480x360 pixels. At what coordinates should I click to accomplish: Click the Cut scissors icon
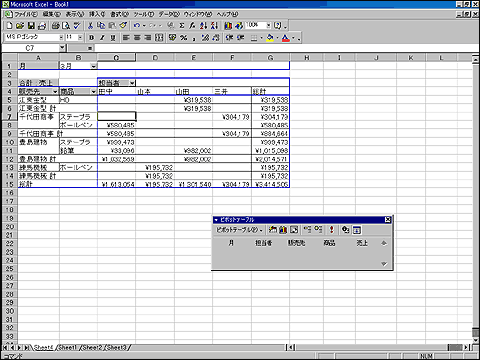point(90,26)
